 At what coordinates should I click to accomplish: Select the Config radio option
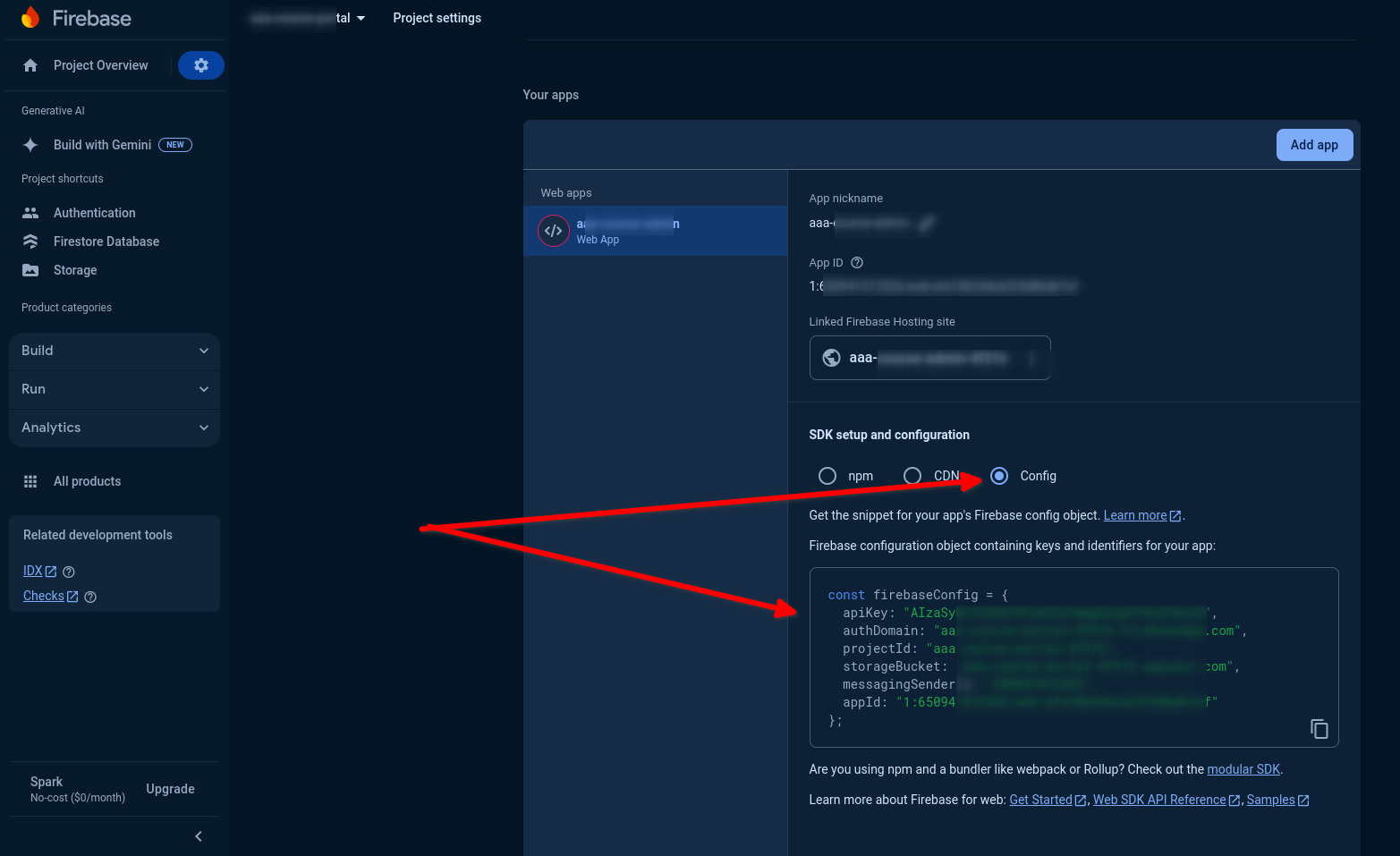pos(999,476)
